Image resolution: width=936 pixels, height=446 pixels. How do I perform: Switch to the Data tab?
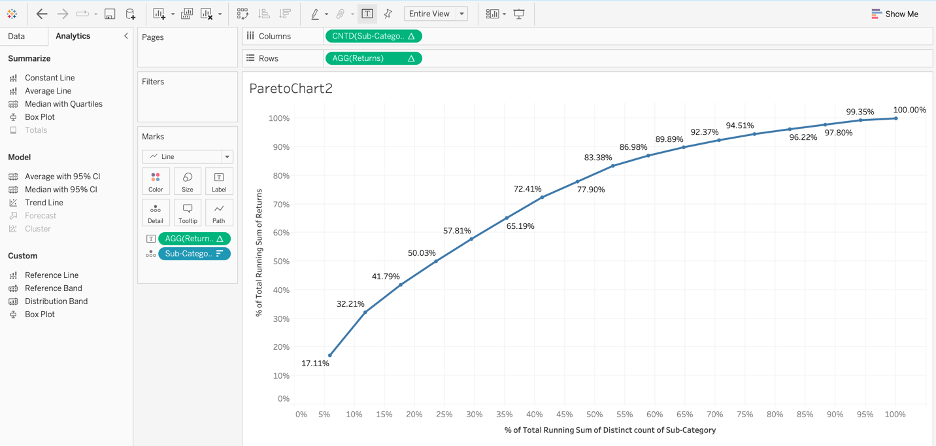pos(16,36)
